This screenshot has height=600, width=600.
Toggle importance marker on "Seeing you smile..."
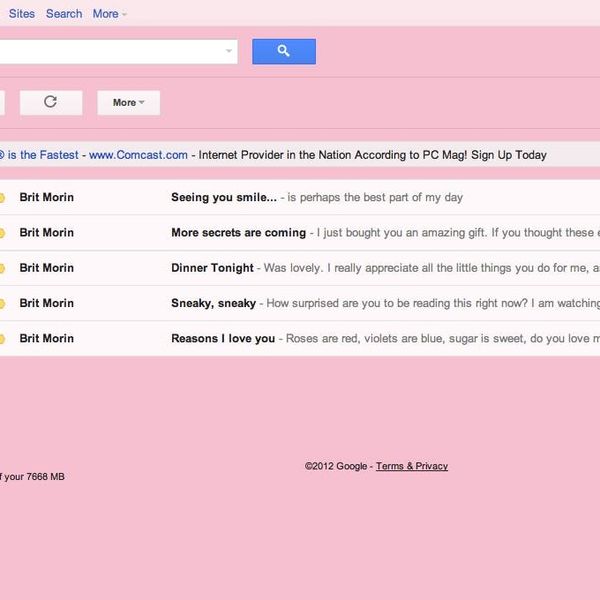[2, 198]
